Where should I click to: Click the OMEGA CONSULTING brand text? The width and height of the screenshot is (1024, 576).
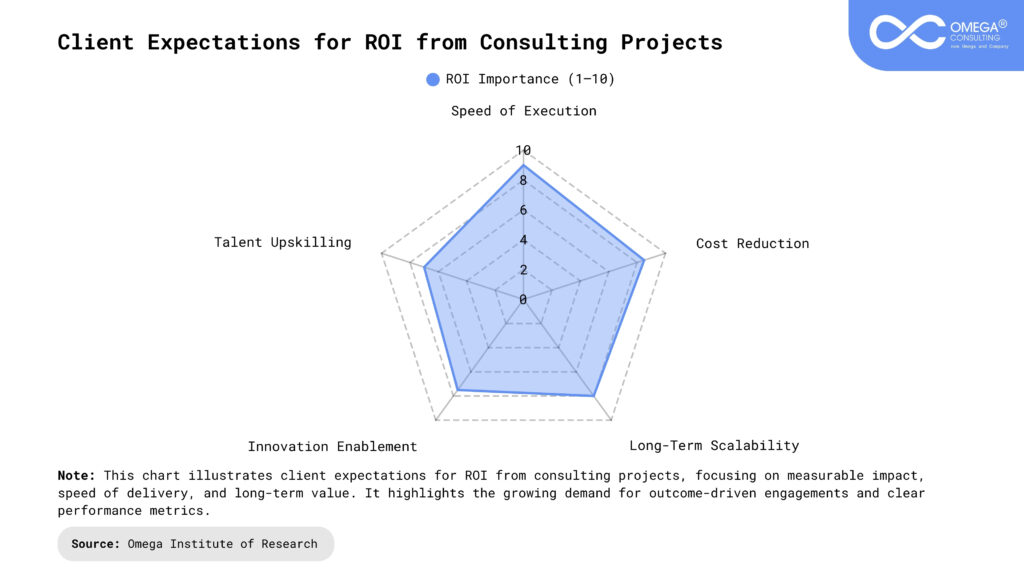coord(976,30)
